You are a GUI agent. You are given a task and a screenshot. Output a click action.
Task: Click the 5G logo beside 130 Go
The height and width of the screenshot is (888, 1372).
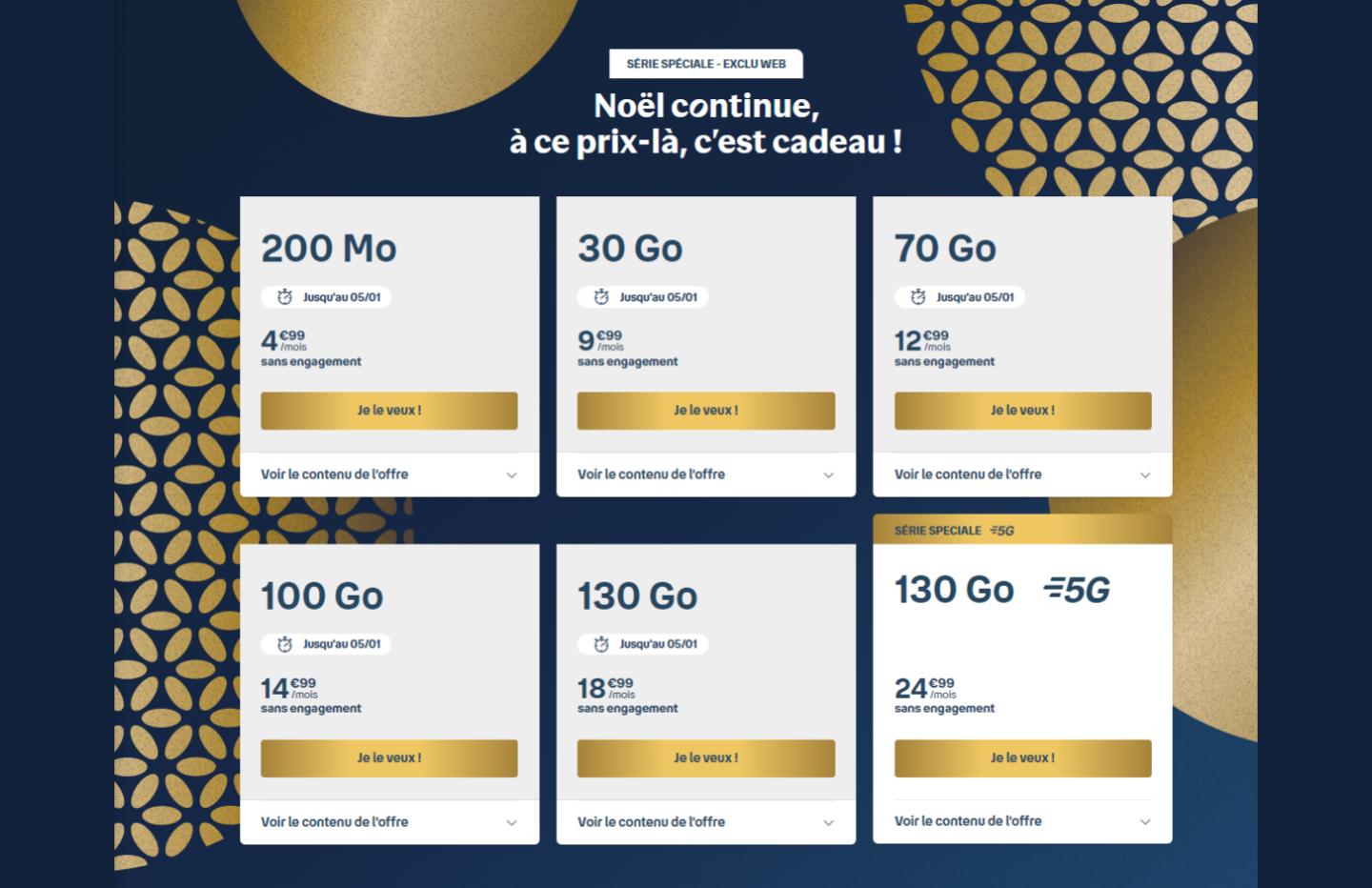(1078, 591)
